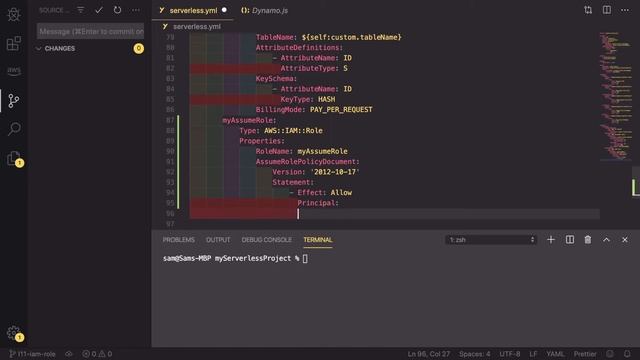This screenshot has height=360, width=640.
Task: Click the text 'myAssumeRole:' on line 87
Action: pos(249,120)
